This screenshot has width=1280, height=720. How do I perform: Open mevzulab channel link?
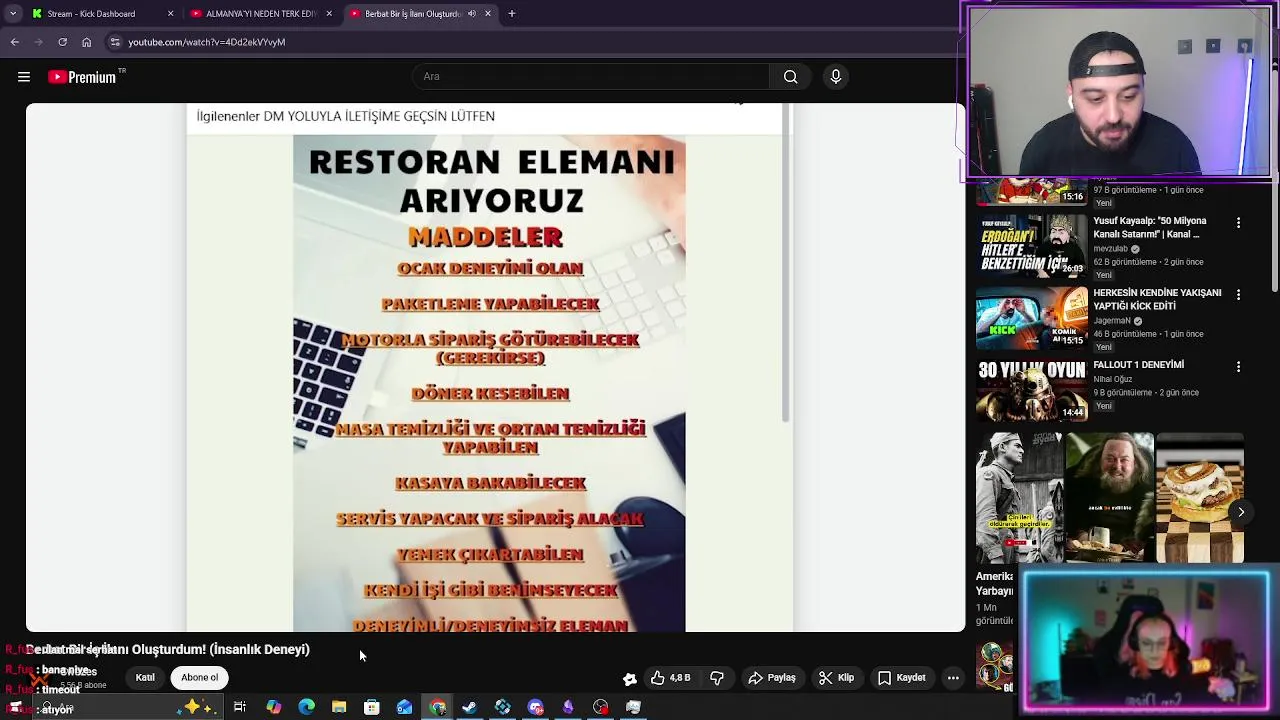1110,249
